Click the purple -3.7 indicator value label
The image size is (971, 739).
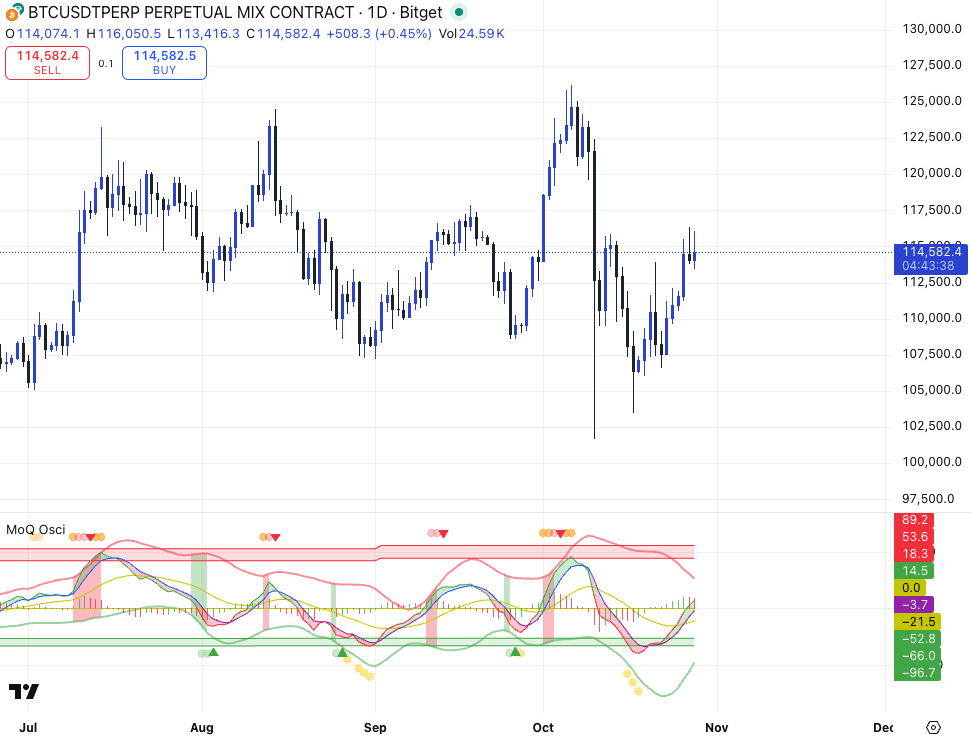(916, 604)
